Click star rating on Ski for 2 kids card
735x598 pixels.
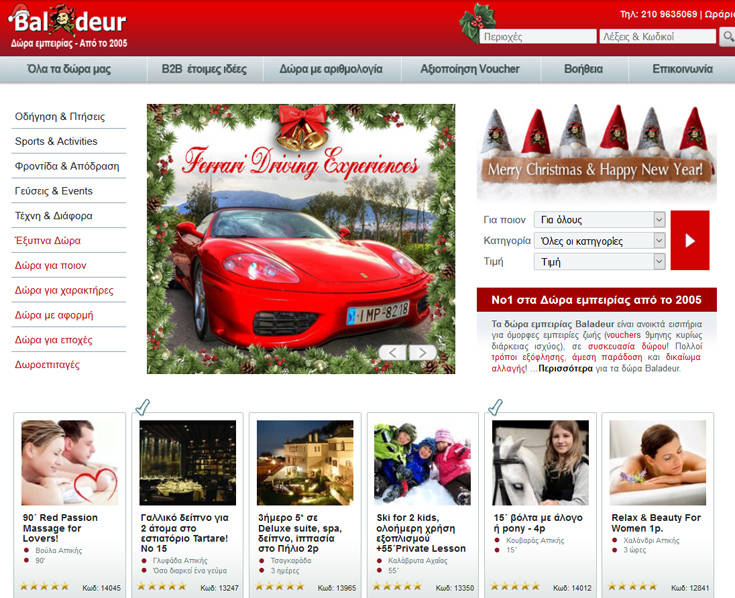(x=397, y=586)
